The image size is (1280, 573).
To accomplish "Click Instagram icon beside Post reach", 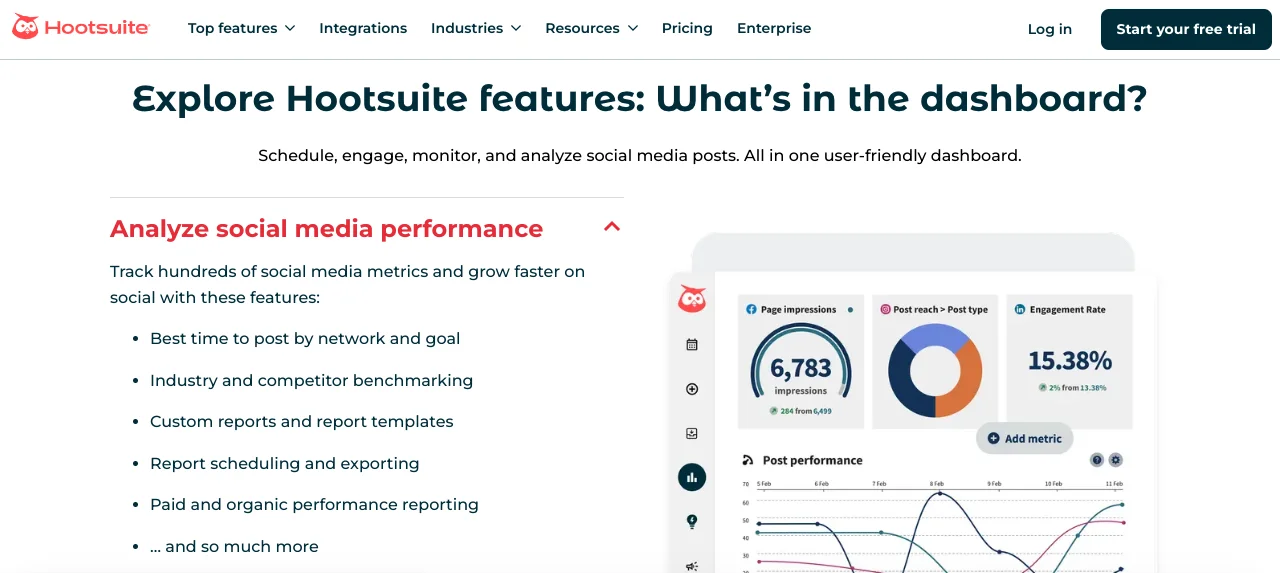I will [x=885, y=310].
